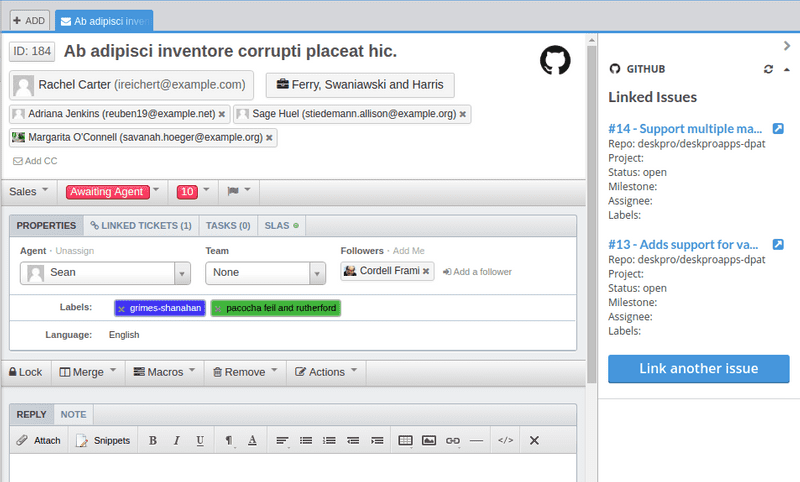Open Ferry, Swaniawski and Harris organization

point(360,85)
